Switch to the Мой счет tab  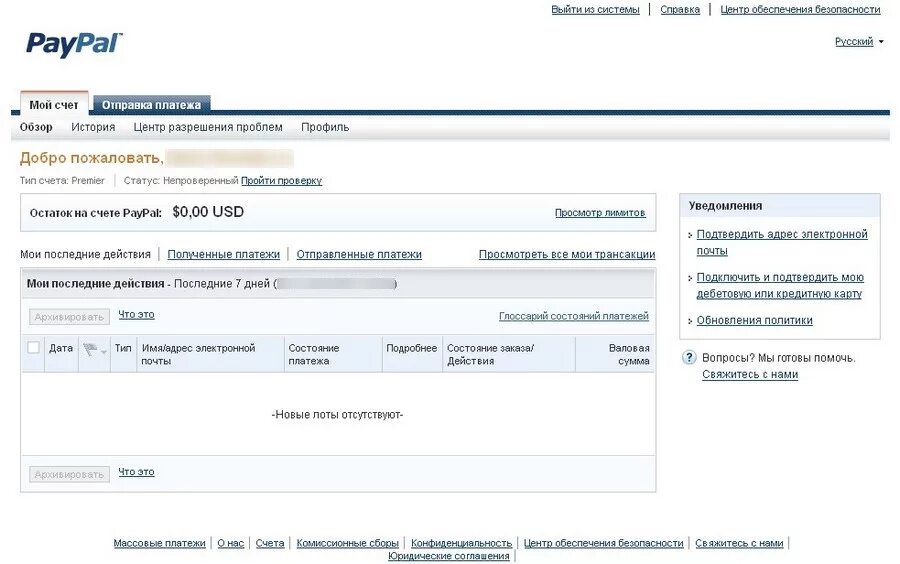tap(54, 105)
